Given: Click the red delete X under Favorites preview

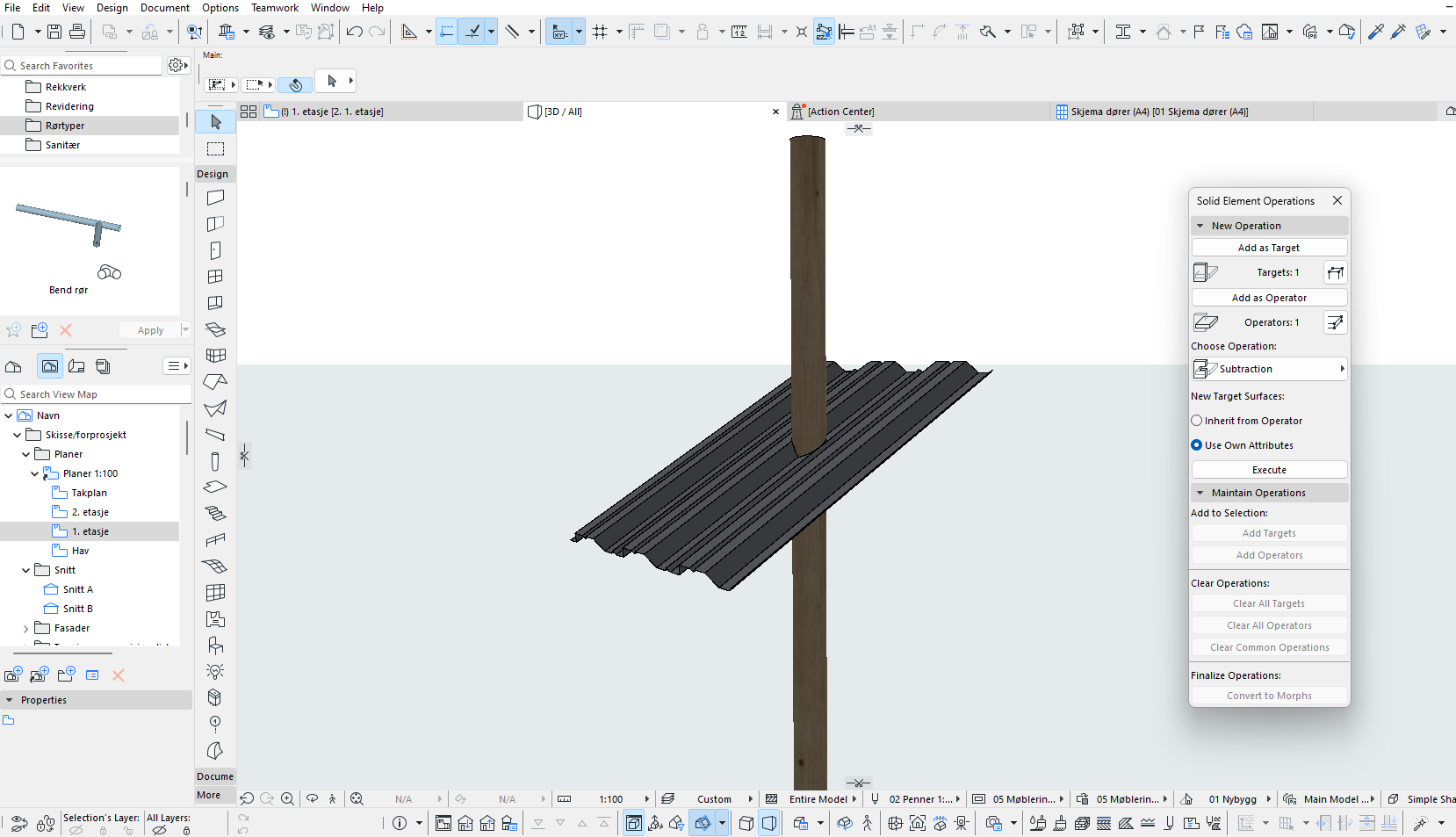Looking at the screenshot, I should pyautogui.click(x=66, y=330).
